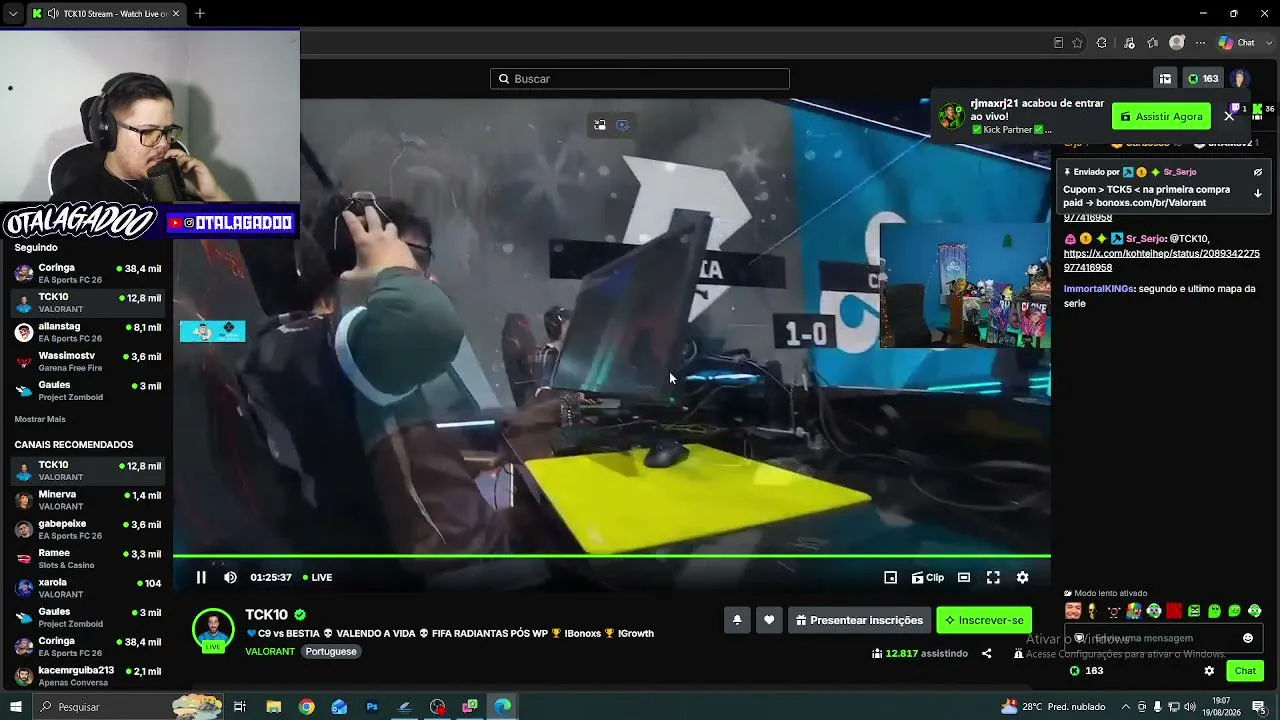Expand Mostrar Mais in following list
The image size is (1280, 720).
[40, 419]
